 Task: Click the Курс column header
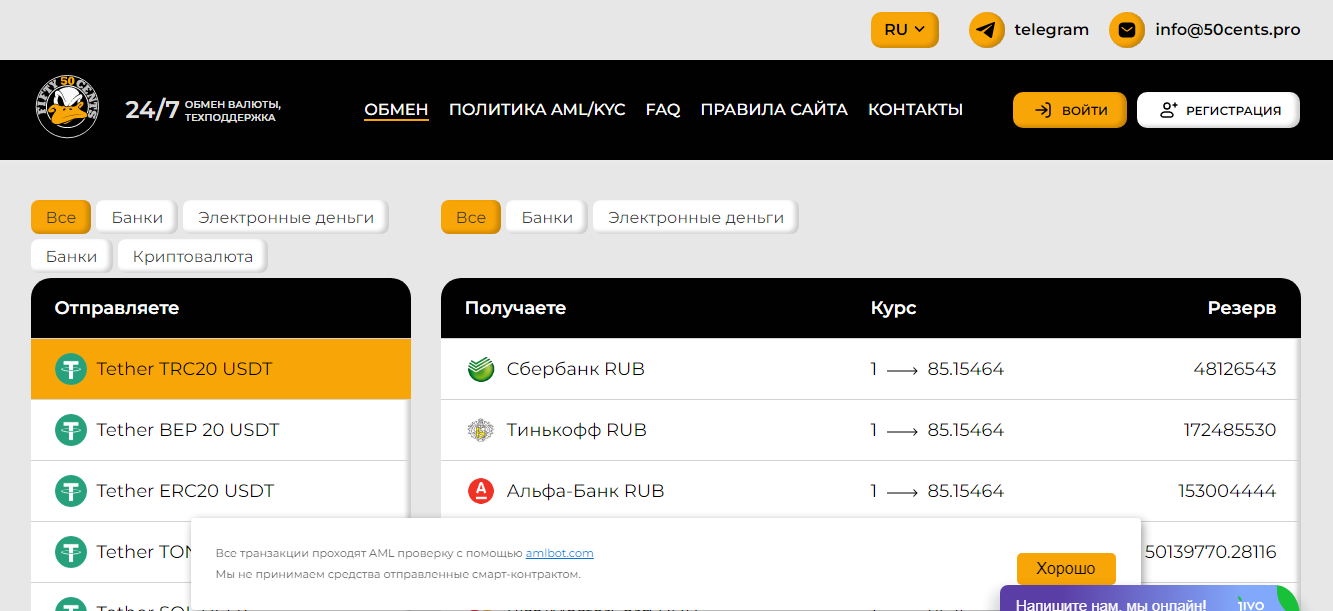point(893,308)
